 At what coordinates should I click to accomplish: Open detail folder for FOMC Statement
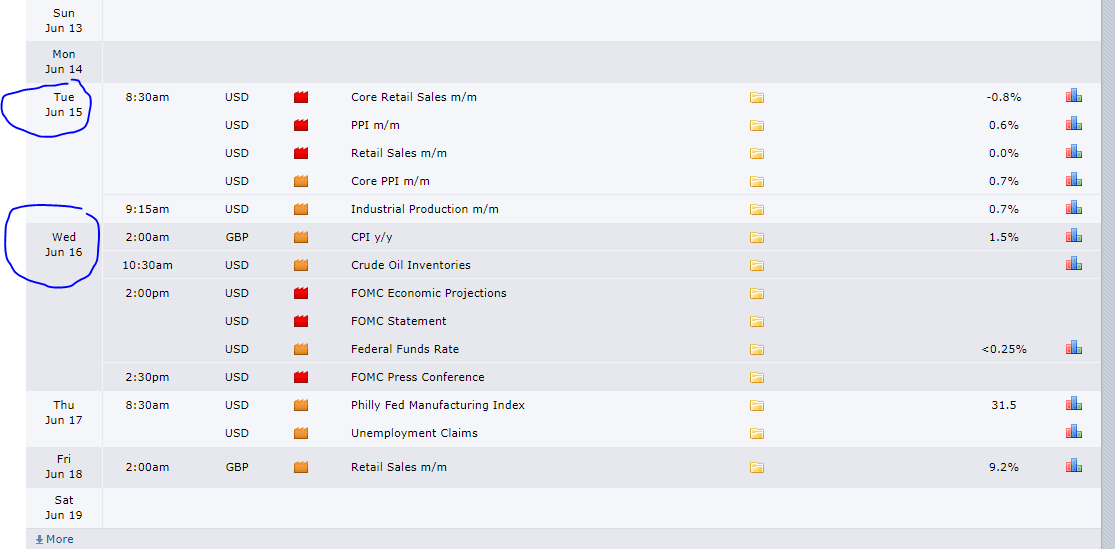pos(757,321)
